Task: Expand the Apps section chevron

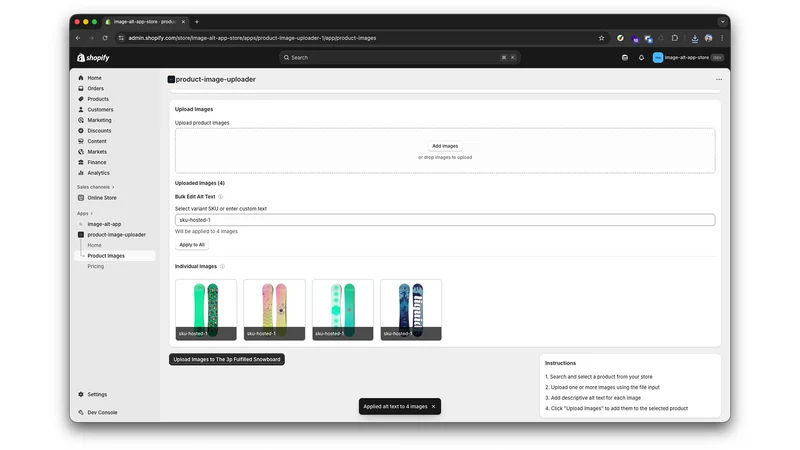Action: coord(91,214)
